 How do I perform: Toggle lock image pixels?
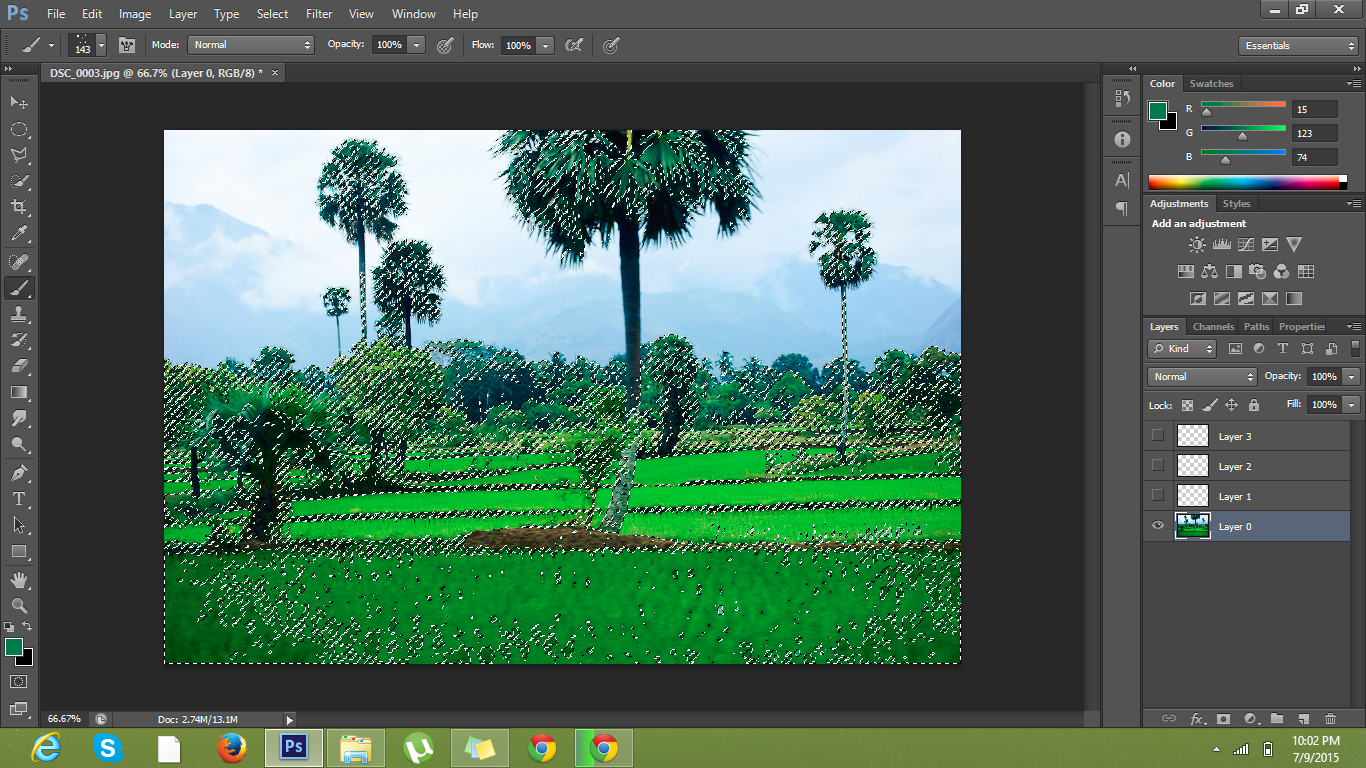coord(1209,405)
